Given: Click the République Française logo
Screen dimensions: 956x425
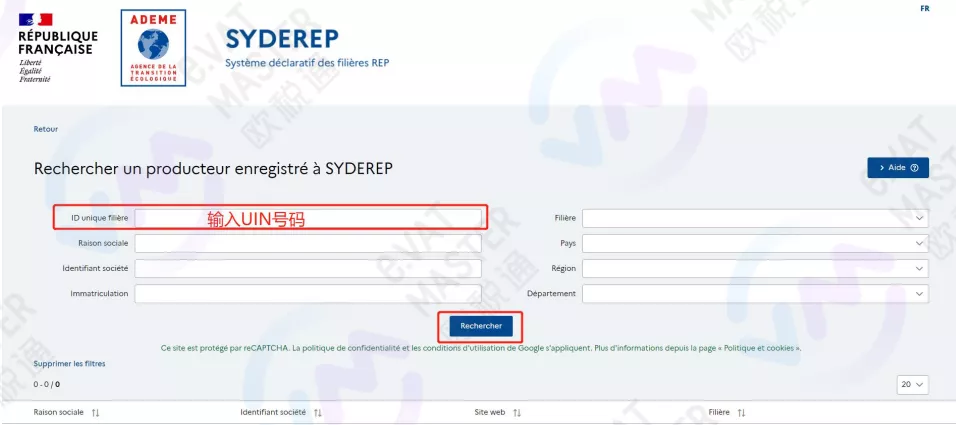Looking at the screenshot, I should coord(58,48).
